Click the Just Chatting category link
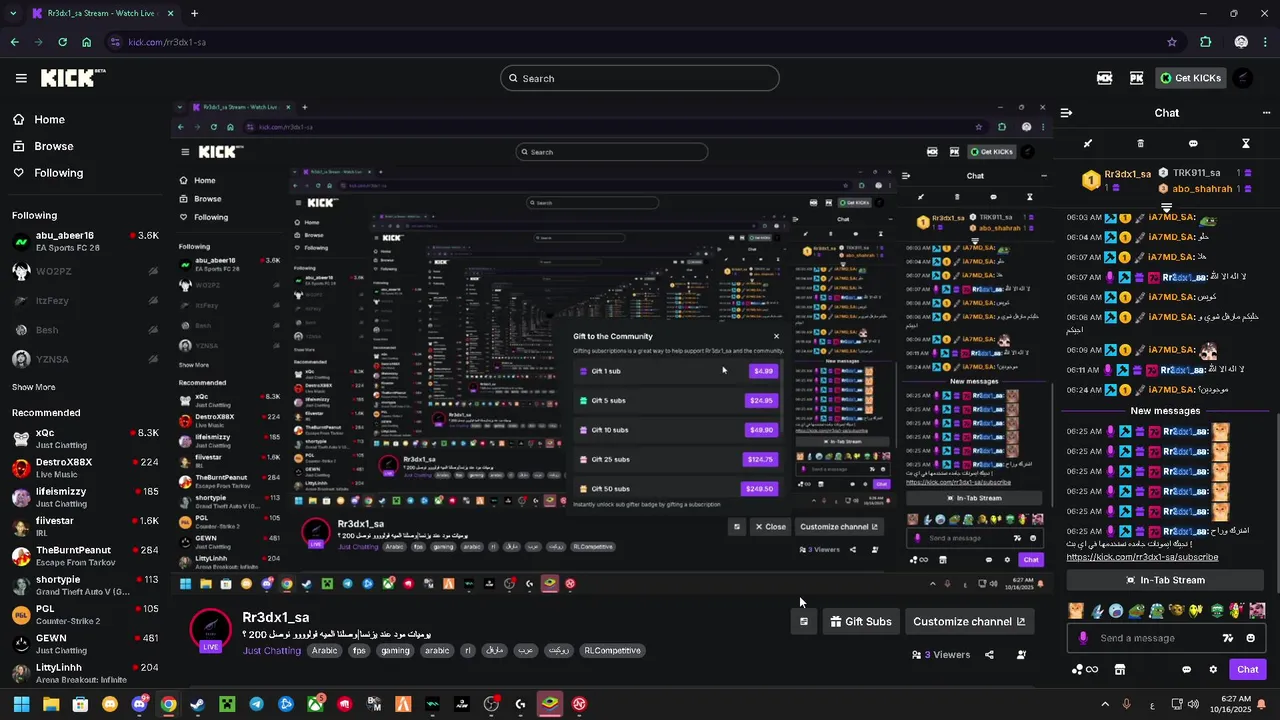 (x=272, y=651)
